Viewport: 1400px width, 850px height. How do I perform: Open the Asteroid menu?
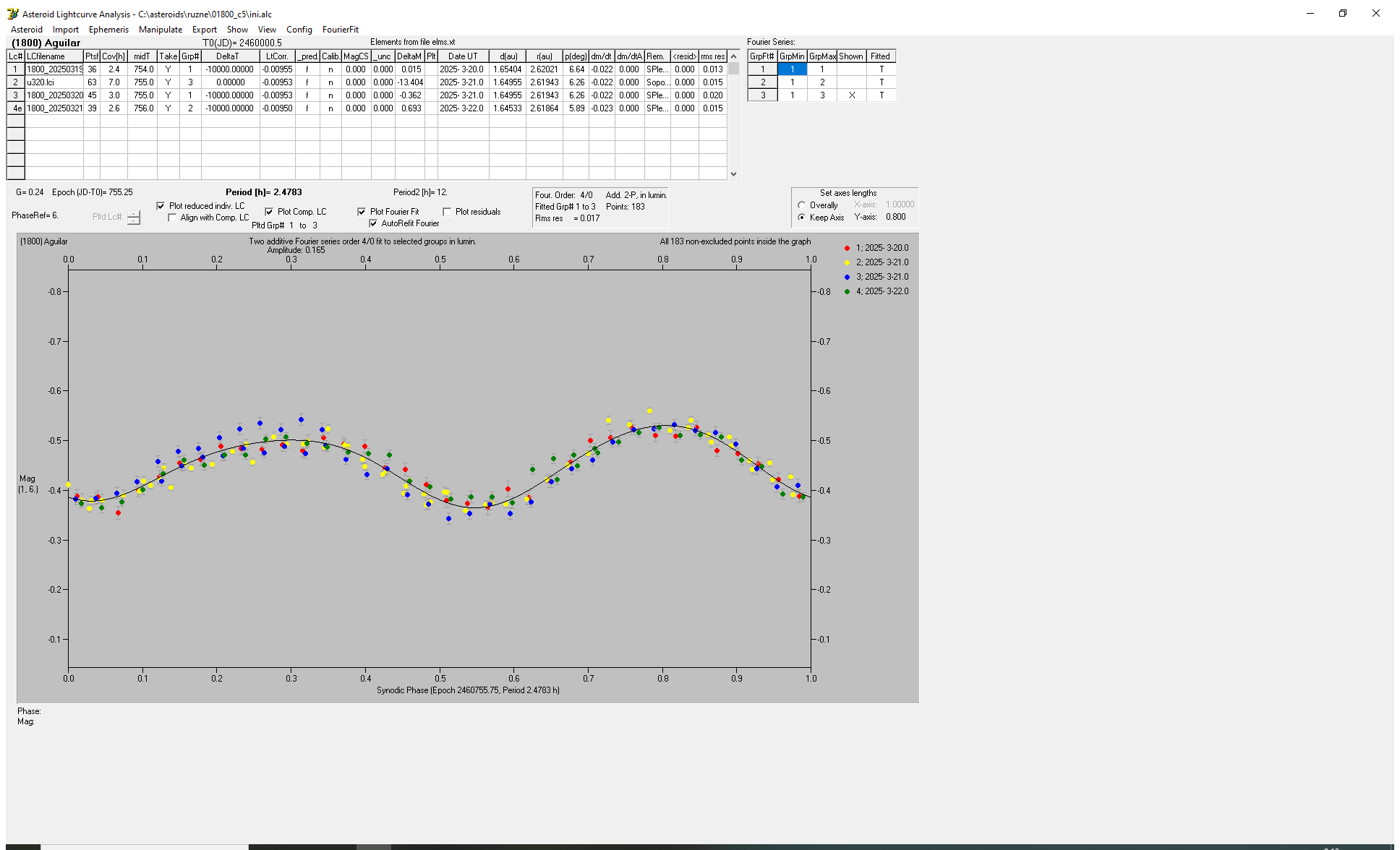point(27,30)
